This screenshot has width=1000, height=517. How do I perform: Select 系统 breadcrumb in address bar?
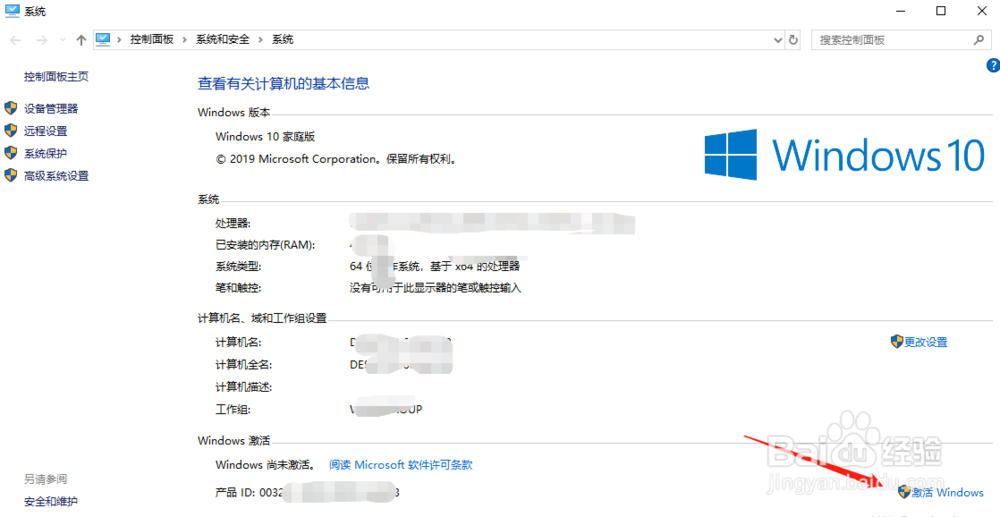pos(283,40)
